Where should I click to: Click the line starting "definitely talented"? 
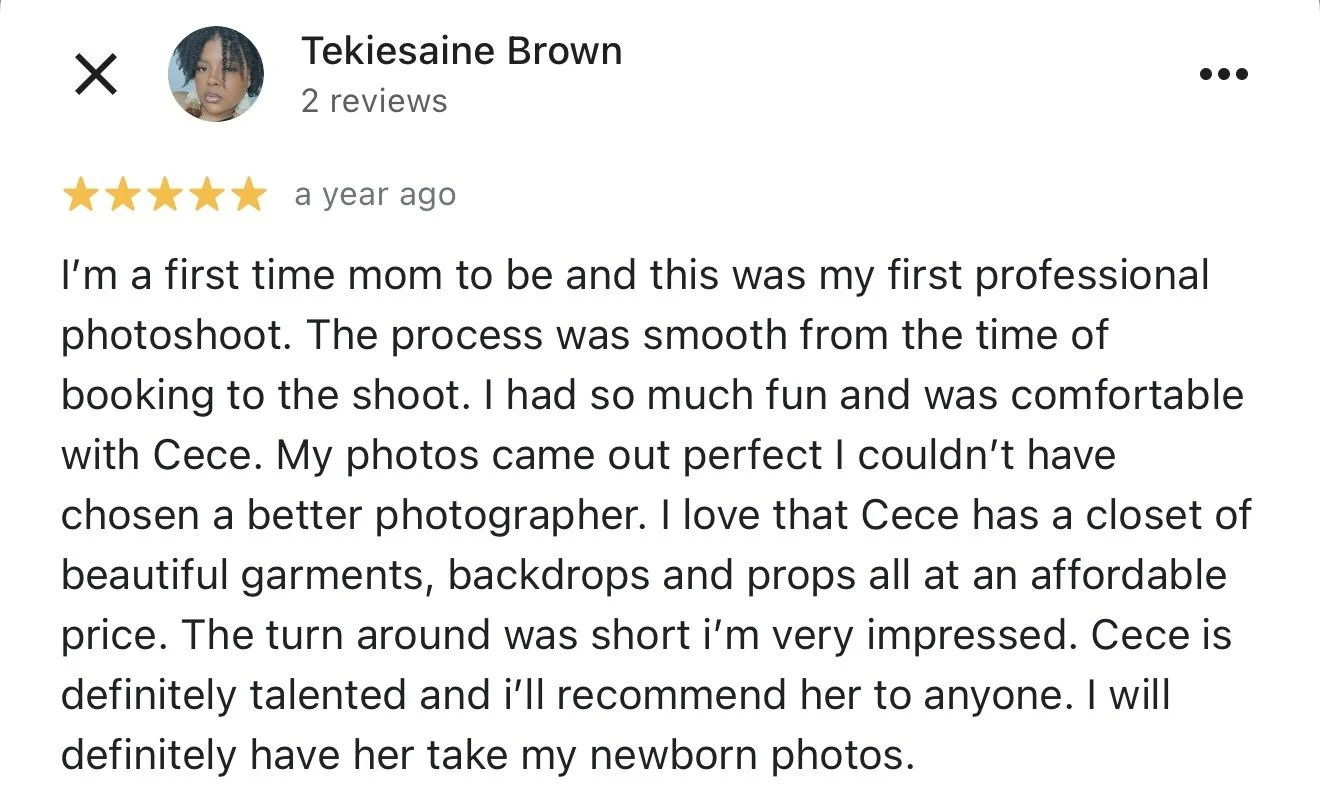[615, 696]
